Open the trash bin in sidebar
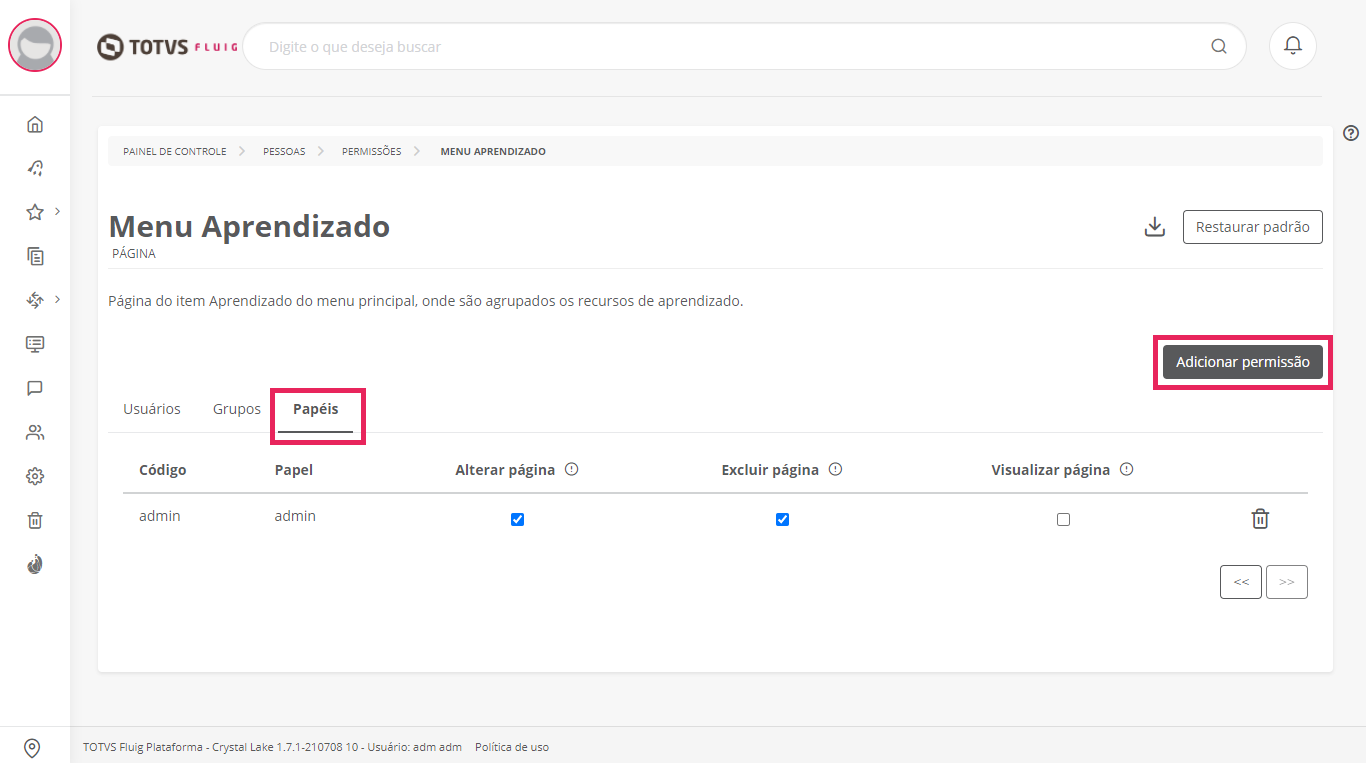Viewport: 1366px width, 763px height. click(35, 520)
